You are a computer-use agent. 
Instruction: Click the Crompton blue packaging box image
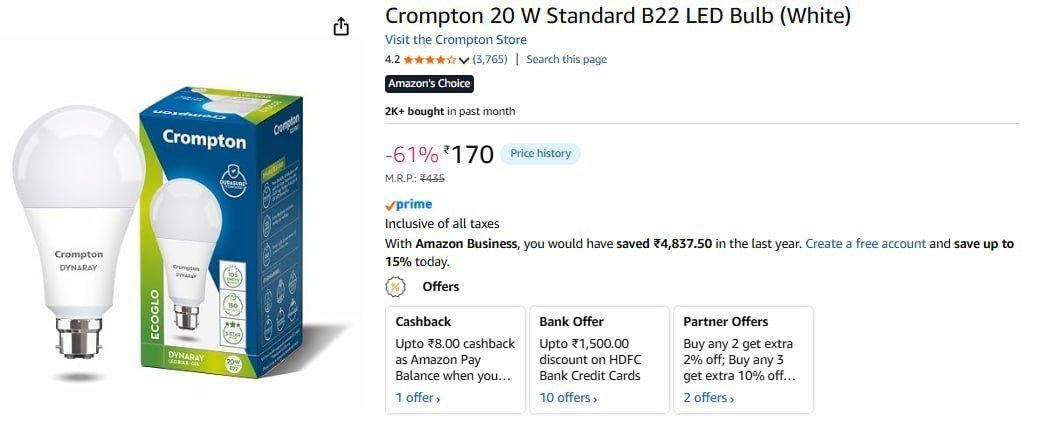tap(221, 232)
